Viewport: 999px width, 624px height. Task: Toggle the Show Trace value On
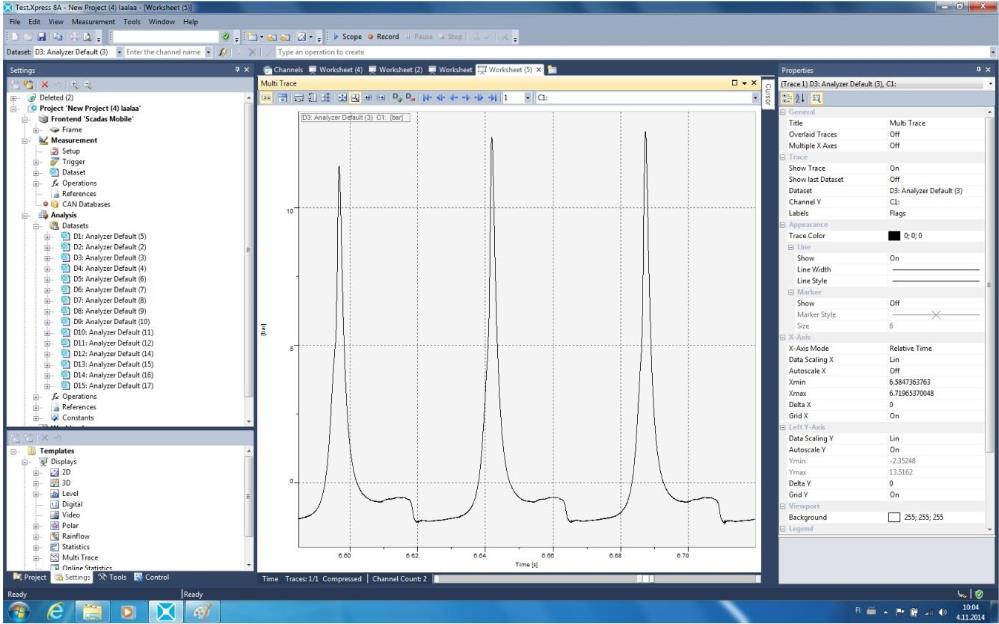[x=895, y=168]
